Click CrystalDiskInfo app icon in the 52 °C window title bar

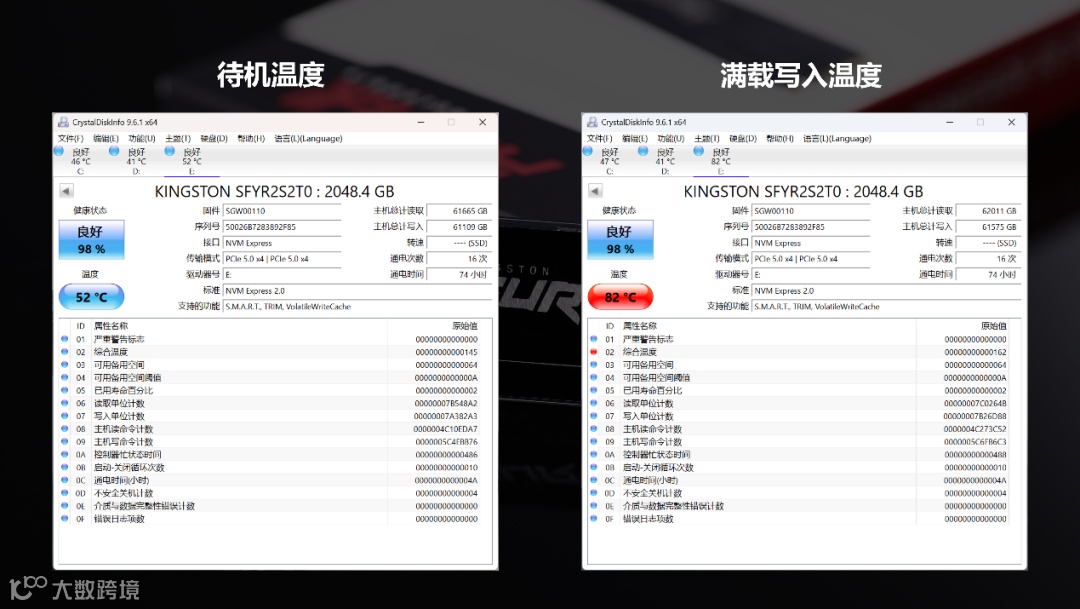point(63,122)
